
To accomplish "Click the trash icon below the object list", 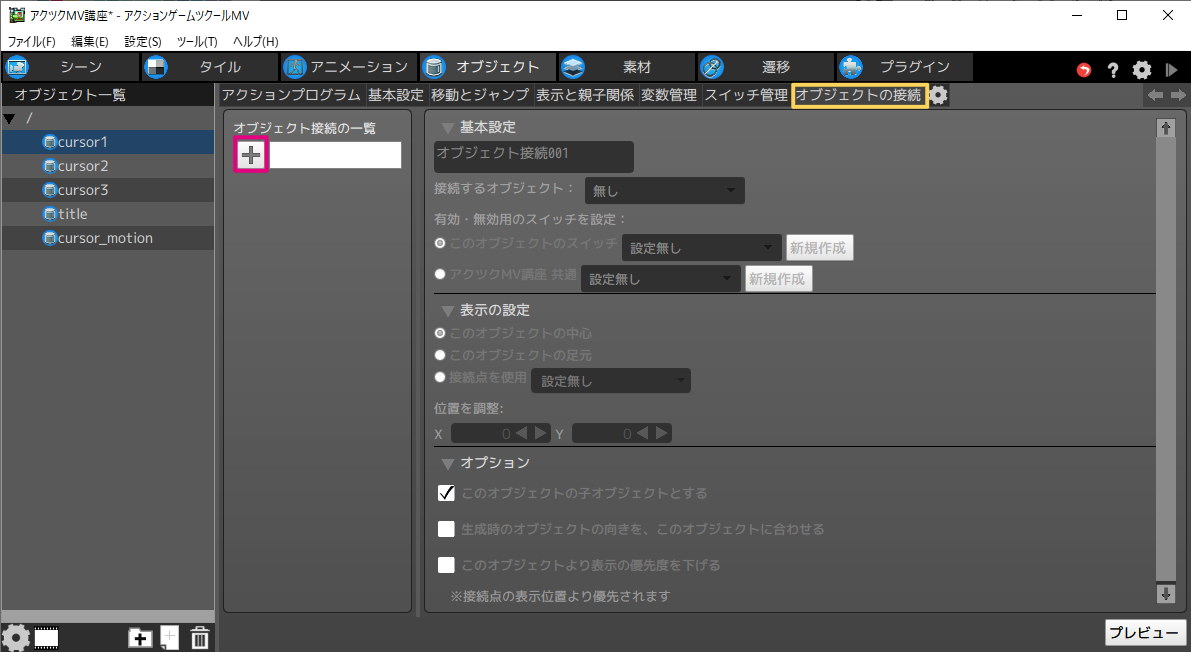I will click(200, 637).
